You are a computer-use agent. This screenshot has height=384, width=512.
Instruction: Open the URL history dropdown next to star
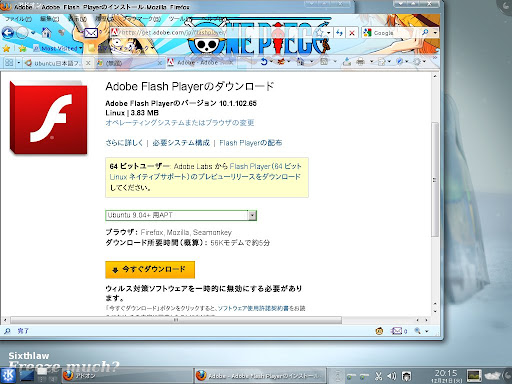(329, 33)
